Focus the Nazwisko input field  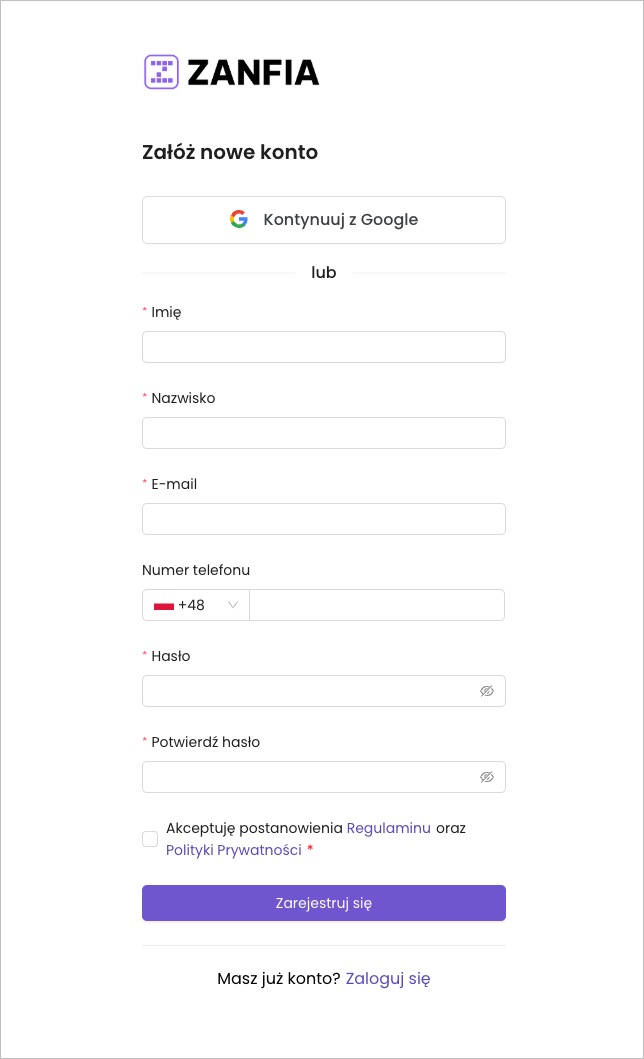coord(323,433)
